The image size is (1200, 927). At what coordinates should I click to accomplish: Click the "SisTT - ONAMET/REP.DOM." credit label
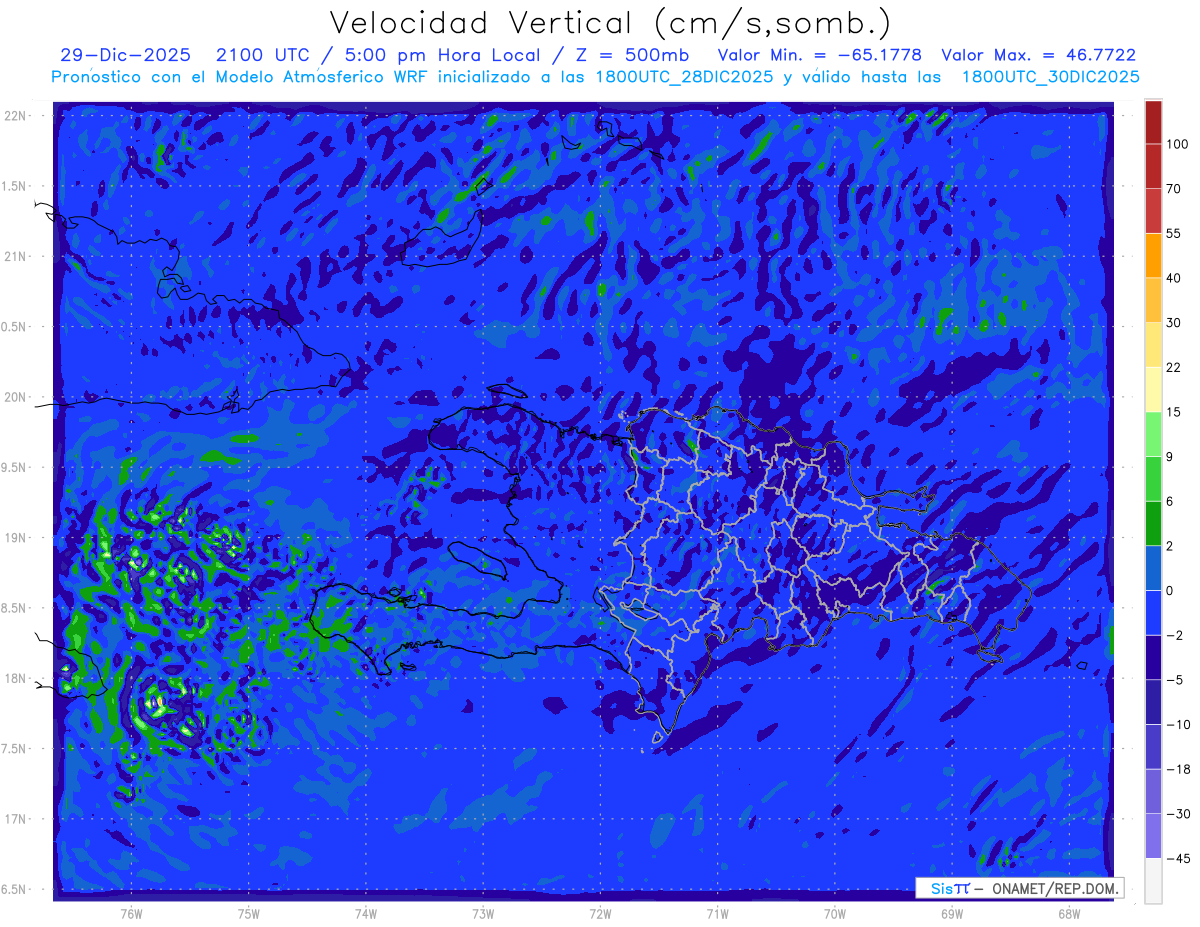(x=1020, y=888)
